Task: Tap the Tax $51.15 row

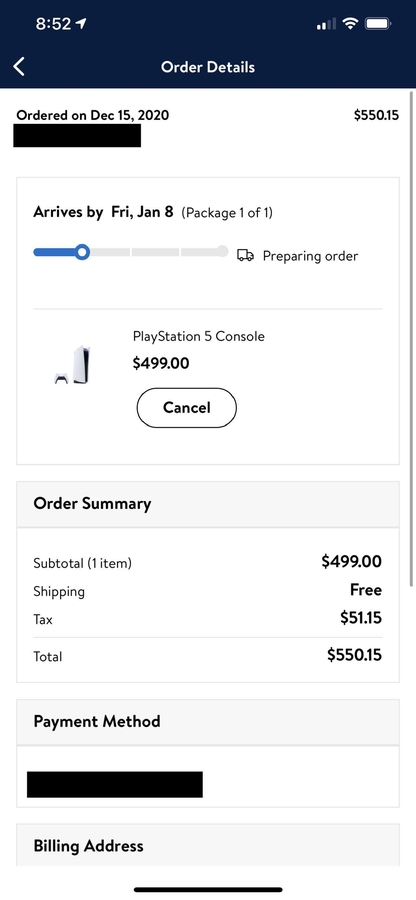Action: click(208, 619)
